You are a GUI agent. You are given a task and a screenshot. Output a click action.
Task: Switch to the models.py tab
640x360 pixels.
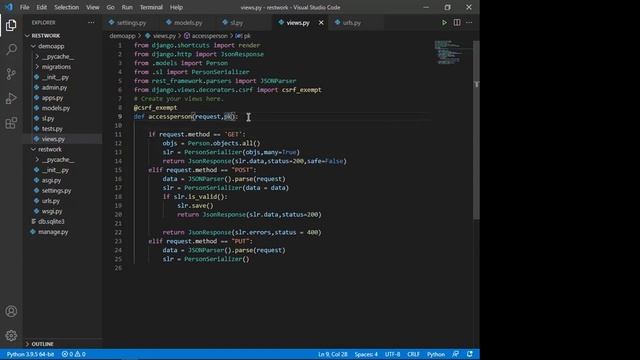(x=188, y=23)
